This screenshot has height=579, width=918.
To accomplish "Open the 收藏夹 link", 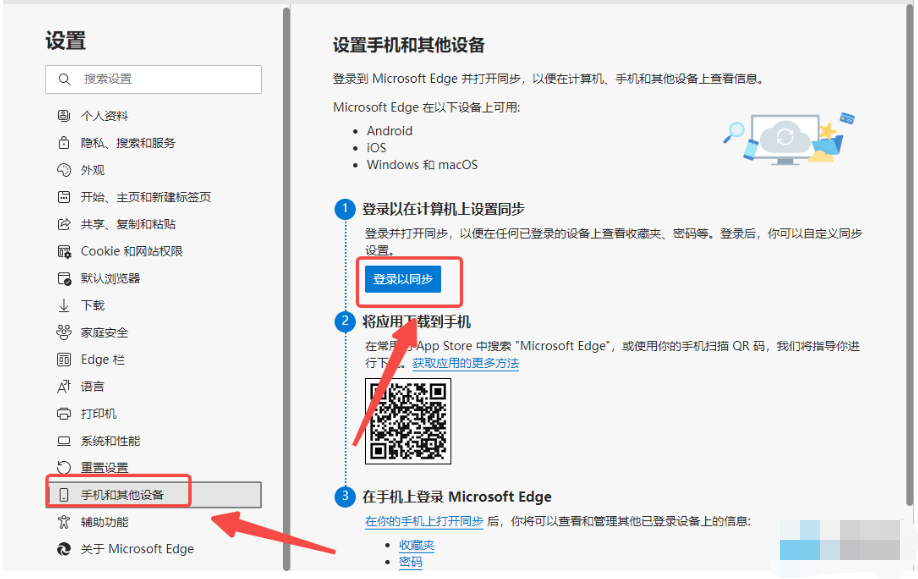I will (x=417, y=546).
